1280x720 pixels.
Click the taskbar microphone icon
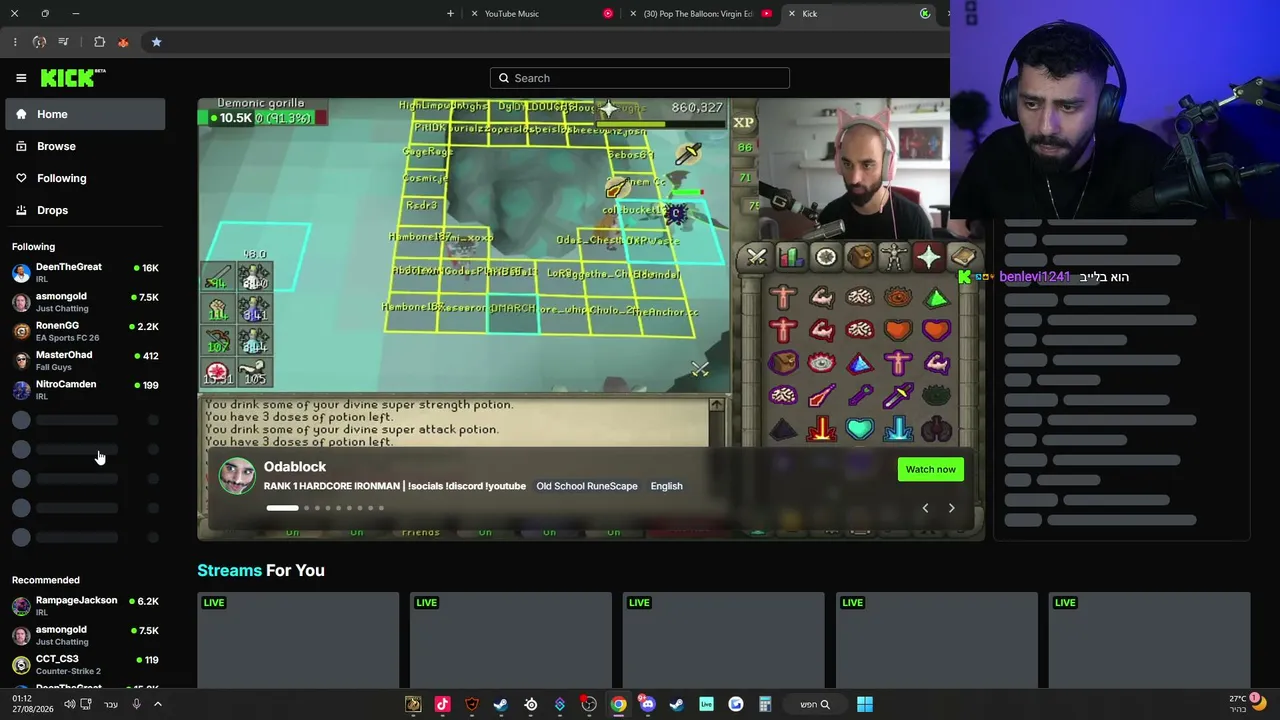(137, 704)
